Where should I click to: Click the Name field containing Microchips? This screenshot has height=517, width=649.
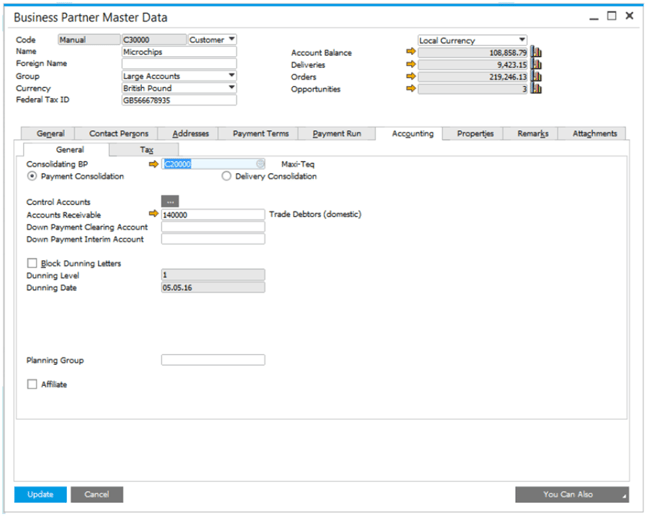pyautogui.click(x=179, y=52)
